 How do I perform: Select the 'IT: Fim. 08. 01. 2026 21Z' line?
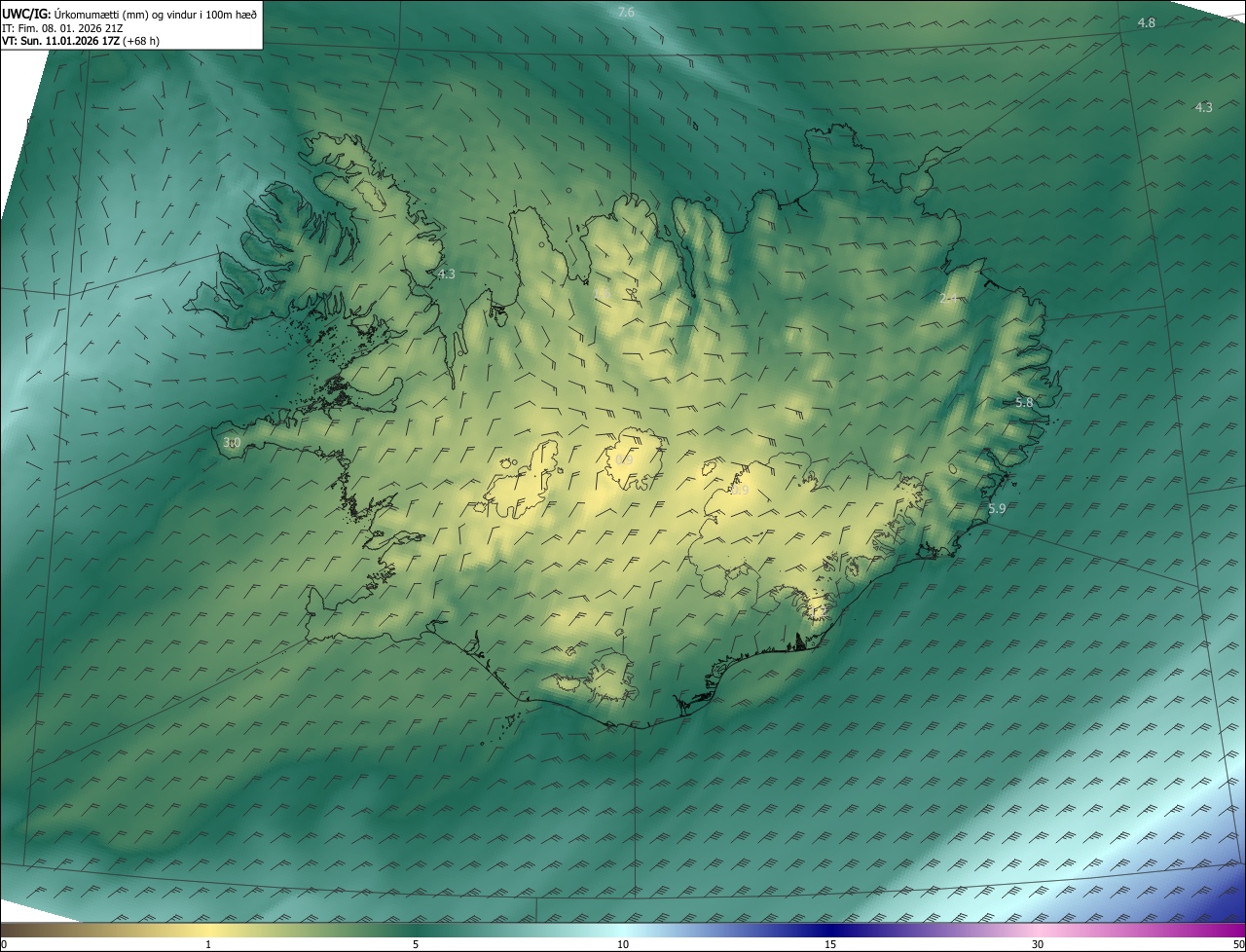click(x=61, y=28)
